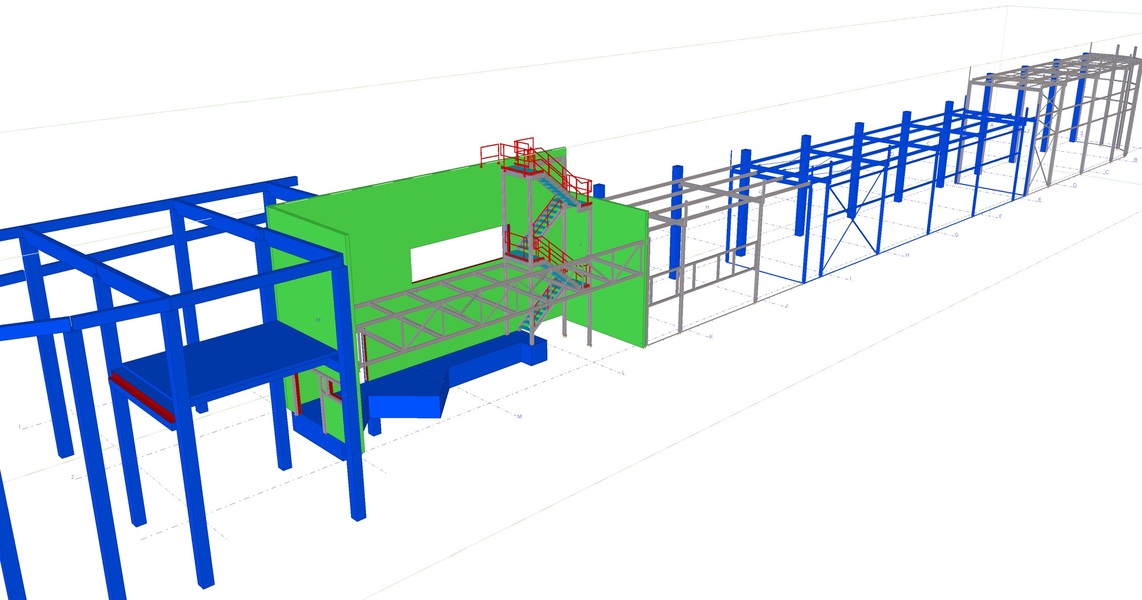Viewport: 1142px width, 600px height.
Task: Click grid line label 2 at lower left
Action: tap(72, 477)
